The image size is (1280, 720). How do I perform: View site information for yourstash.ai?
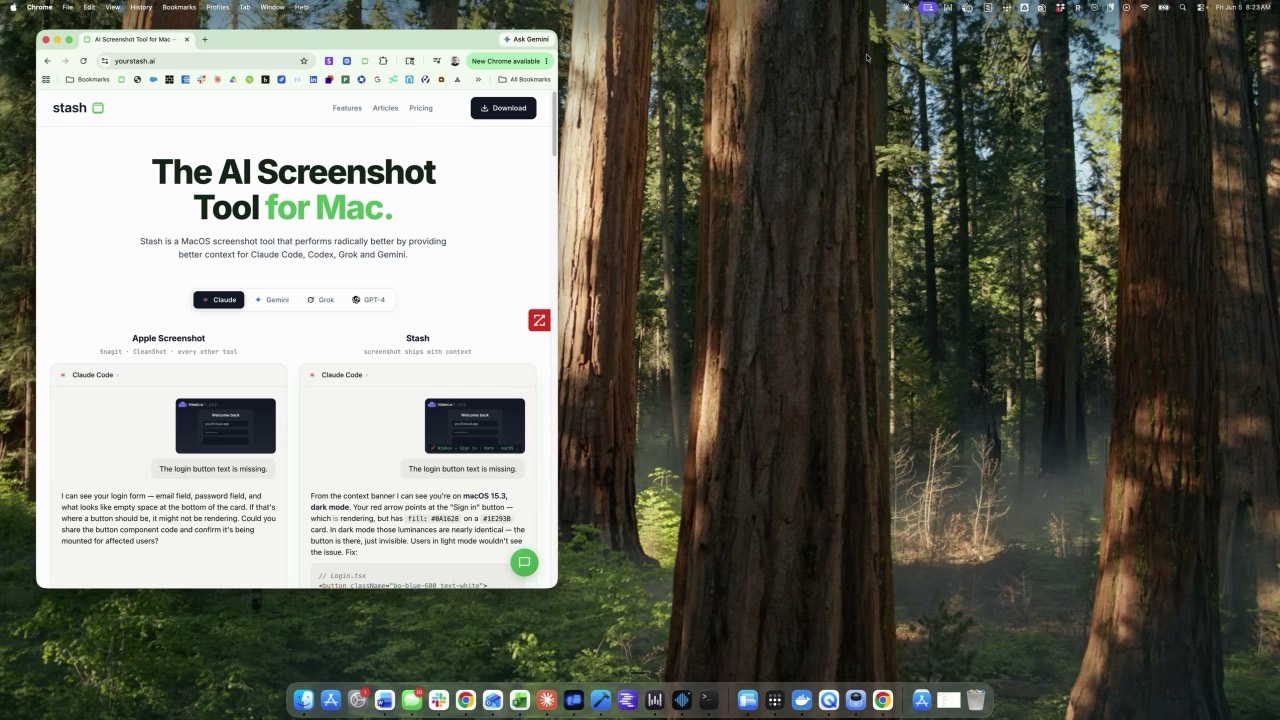coord(105,61)
